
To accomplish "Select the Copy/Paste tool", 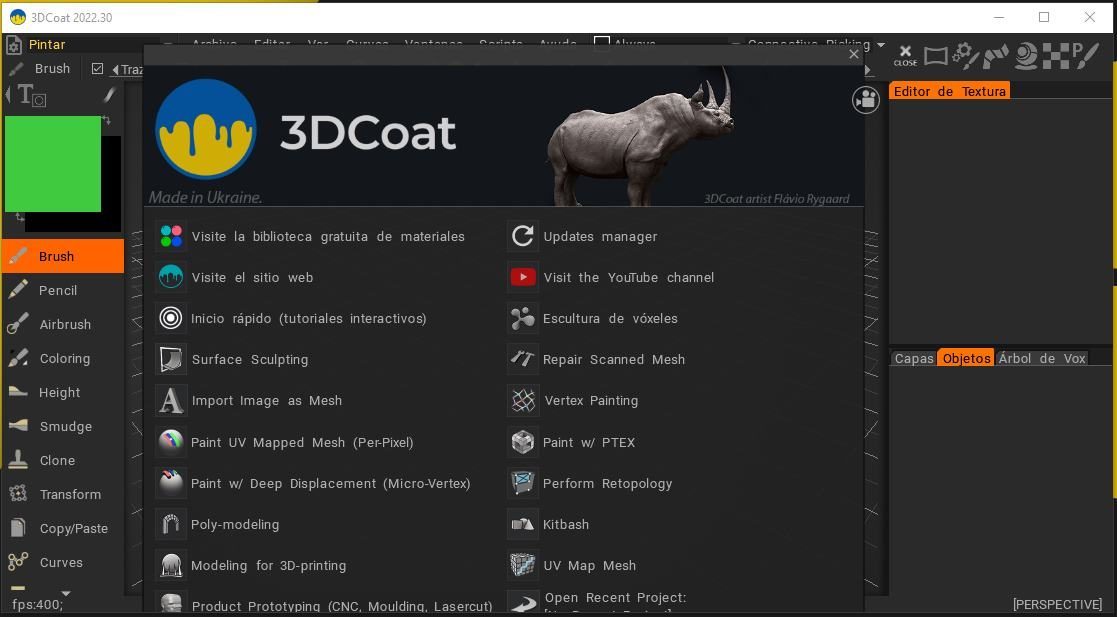I will point(62,528).
